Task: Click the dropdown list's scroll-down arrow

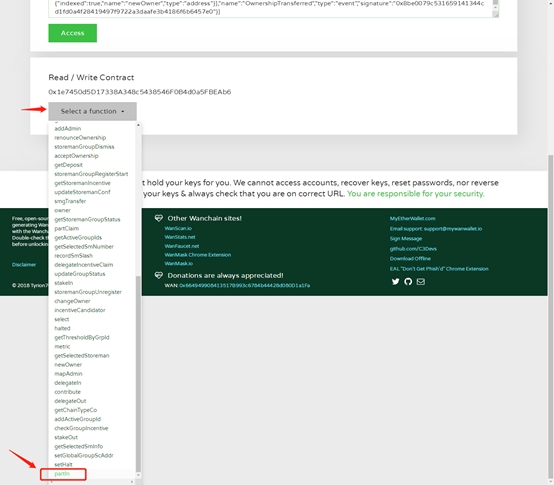Action: (138, 475)
